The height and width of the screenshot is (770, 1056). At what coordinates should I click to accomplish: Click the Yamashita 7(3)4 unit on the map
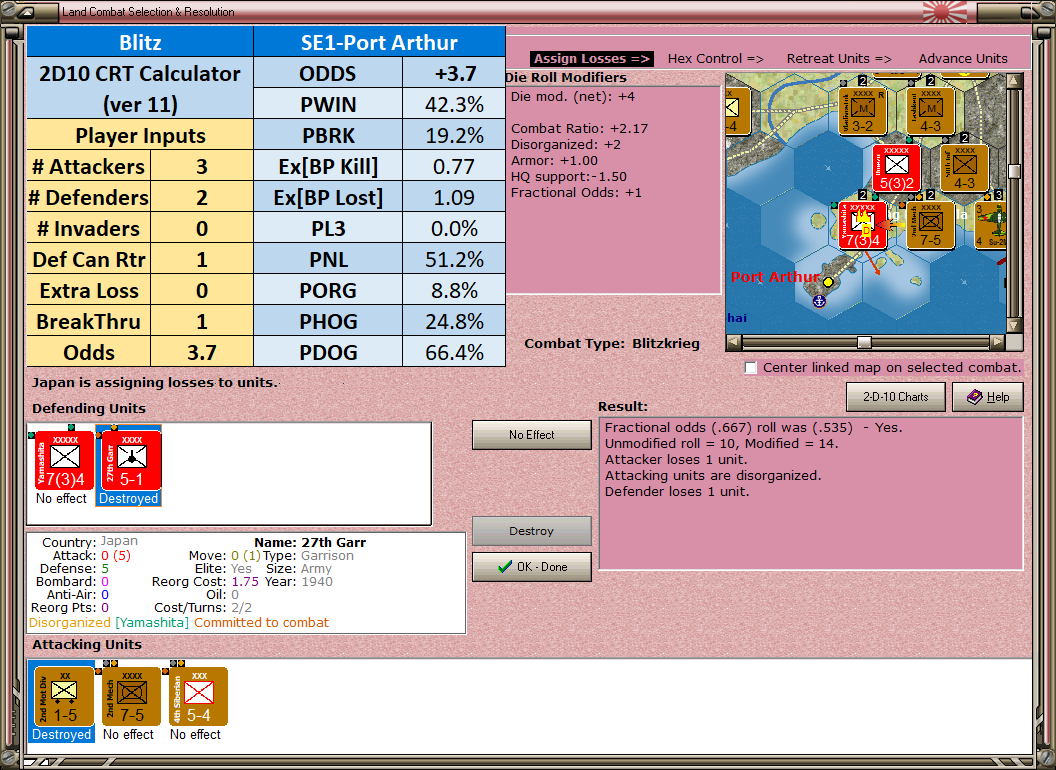863,225
